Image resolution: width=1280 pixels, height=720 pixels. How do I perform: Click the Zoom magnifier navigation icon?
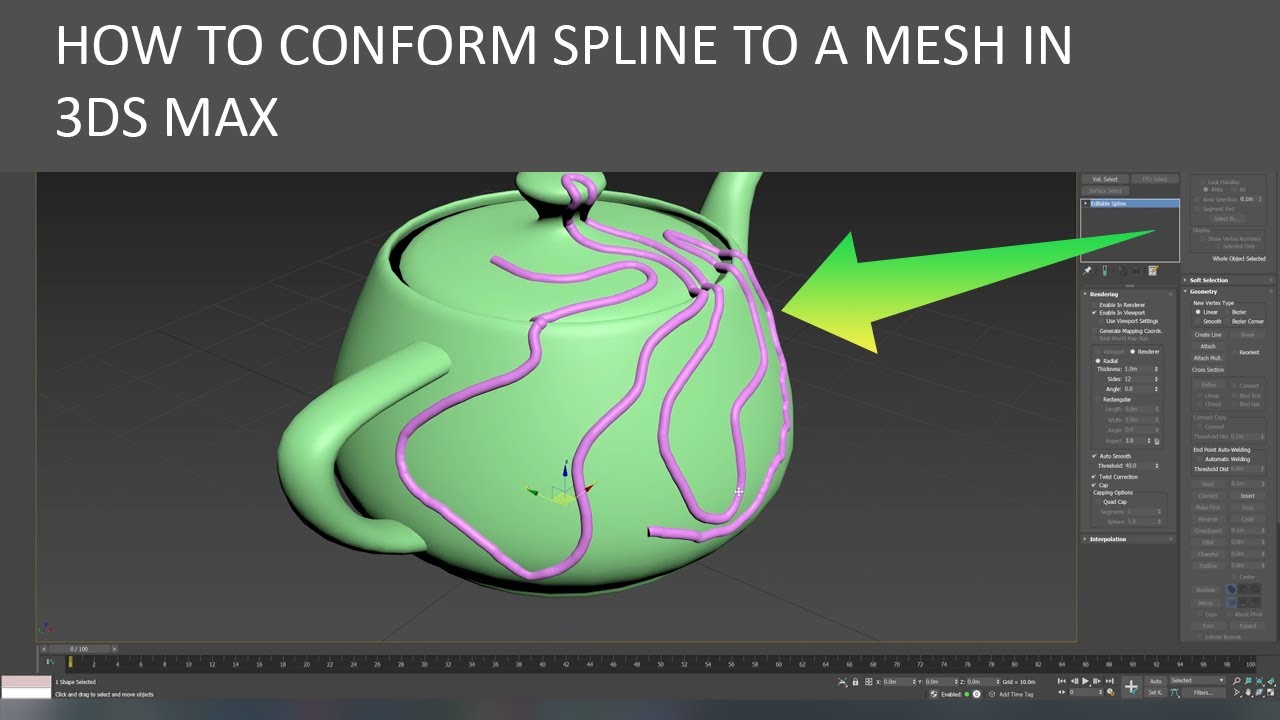(1237, 681)
